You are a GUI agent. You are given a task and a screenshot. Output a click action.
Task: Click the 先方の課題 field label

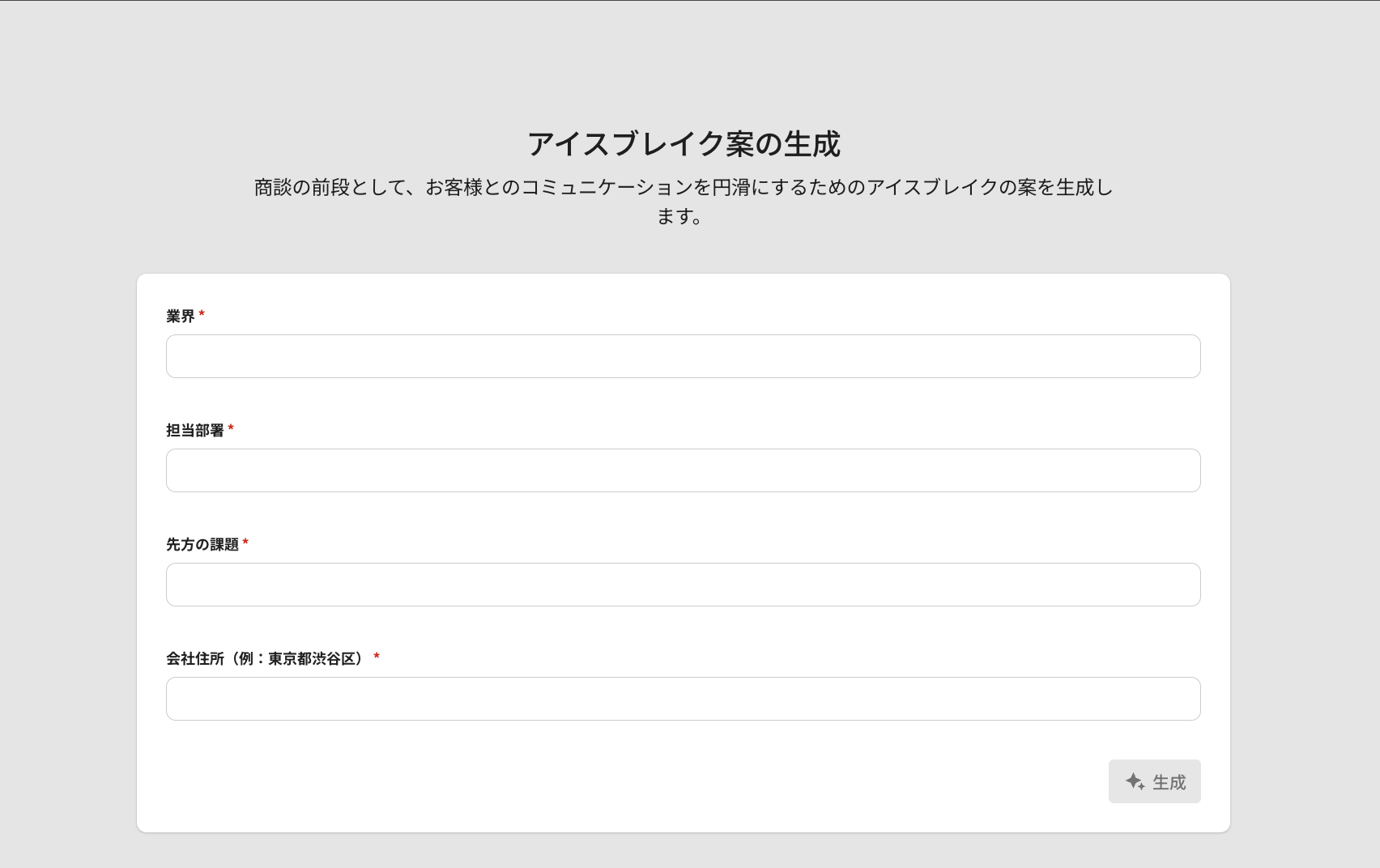202,544
